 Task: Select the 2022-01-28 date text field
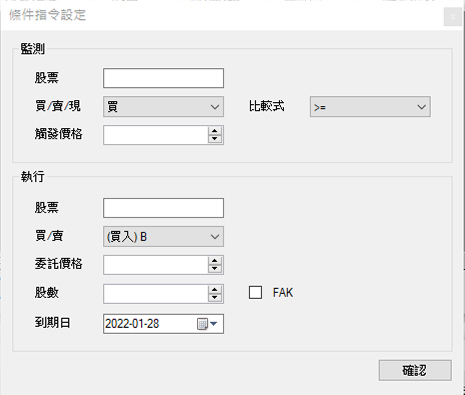tap(150, 324)
